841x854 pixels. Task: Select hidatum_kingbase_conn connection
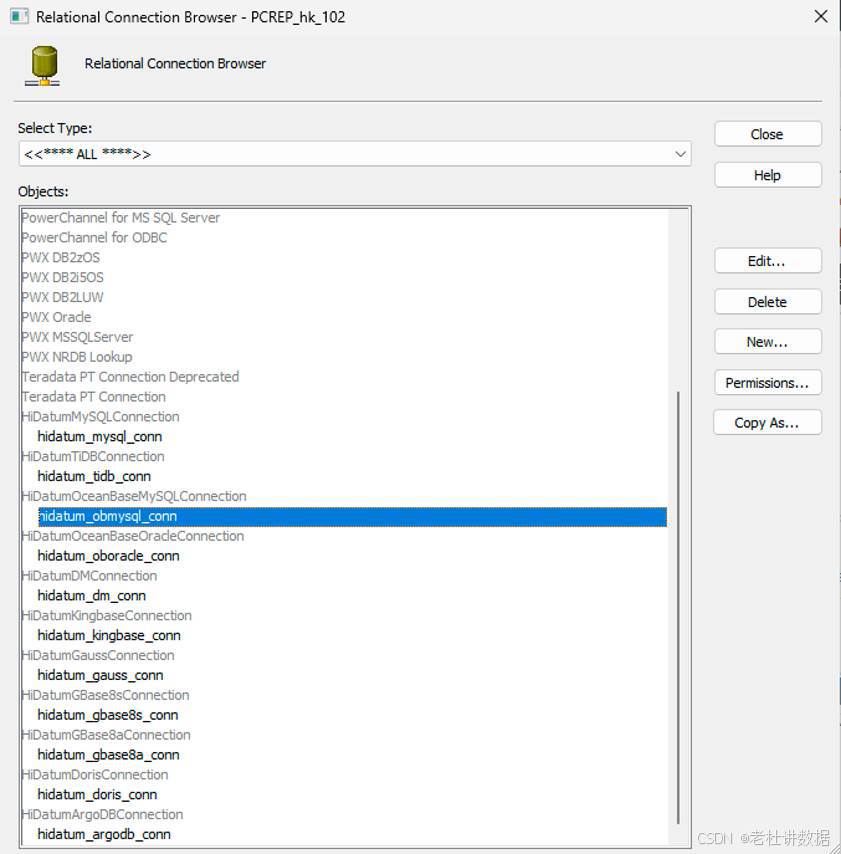point(109,636)
